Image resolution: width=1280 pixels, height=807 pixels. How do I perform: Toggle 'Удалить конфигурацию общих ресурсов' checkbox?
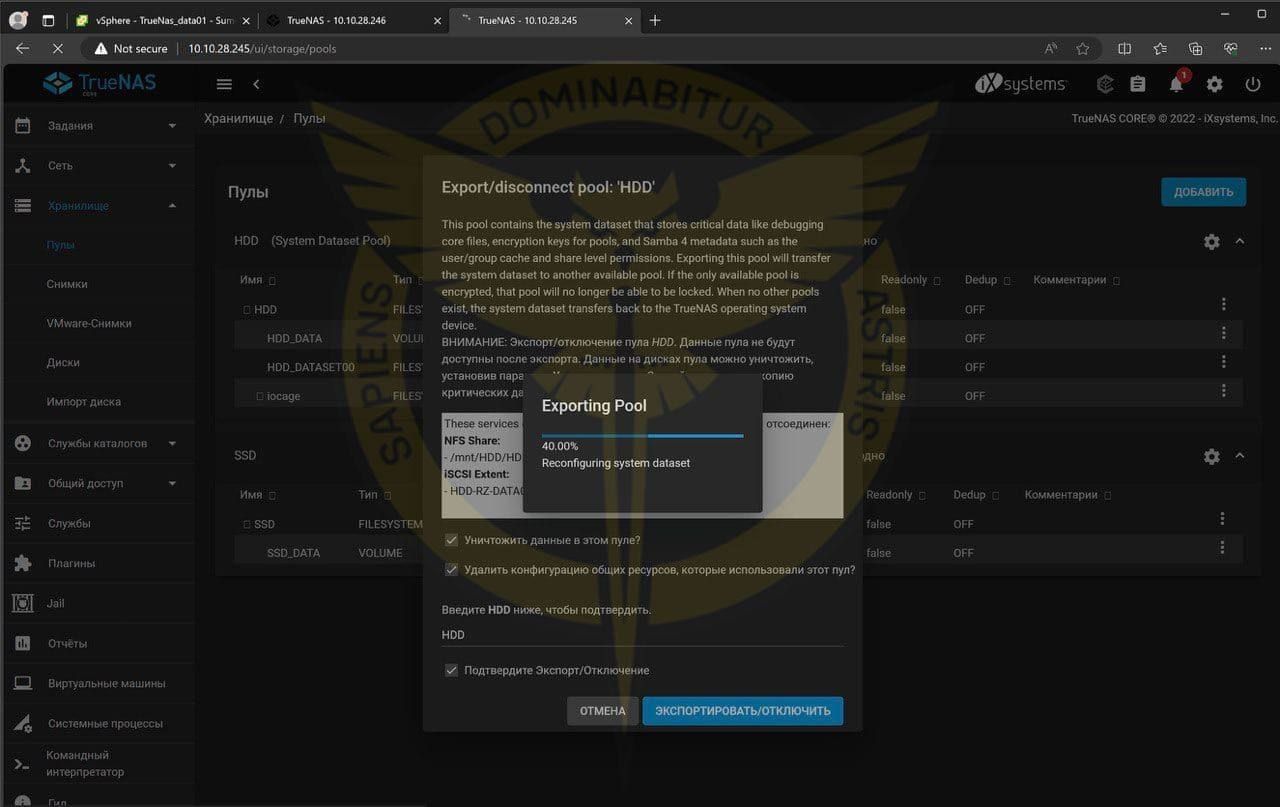pos(451,570)
